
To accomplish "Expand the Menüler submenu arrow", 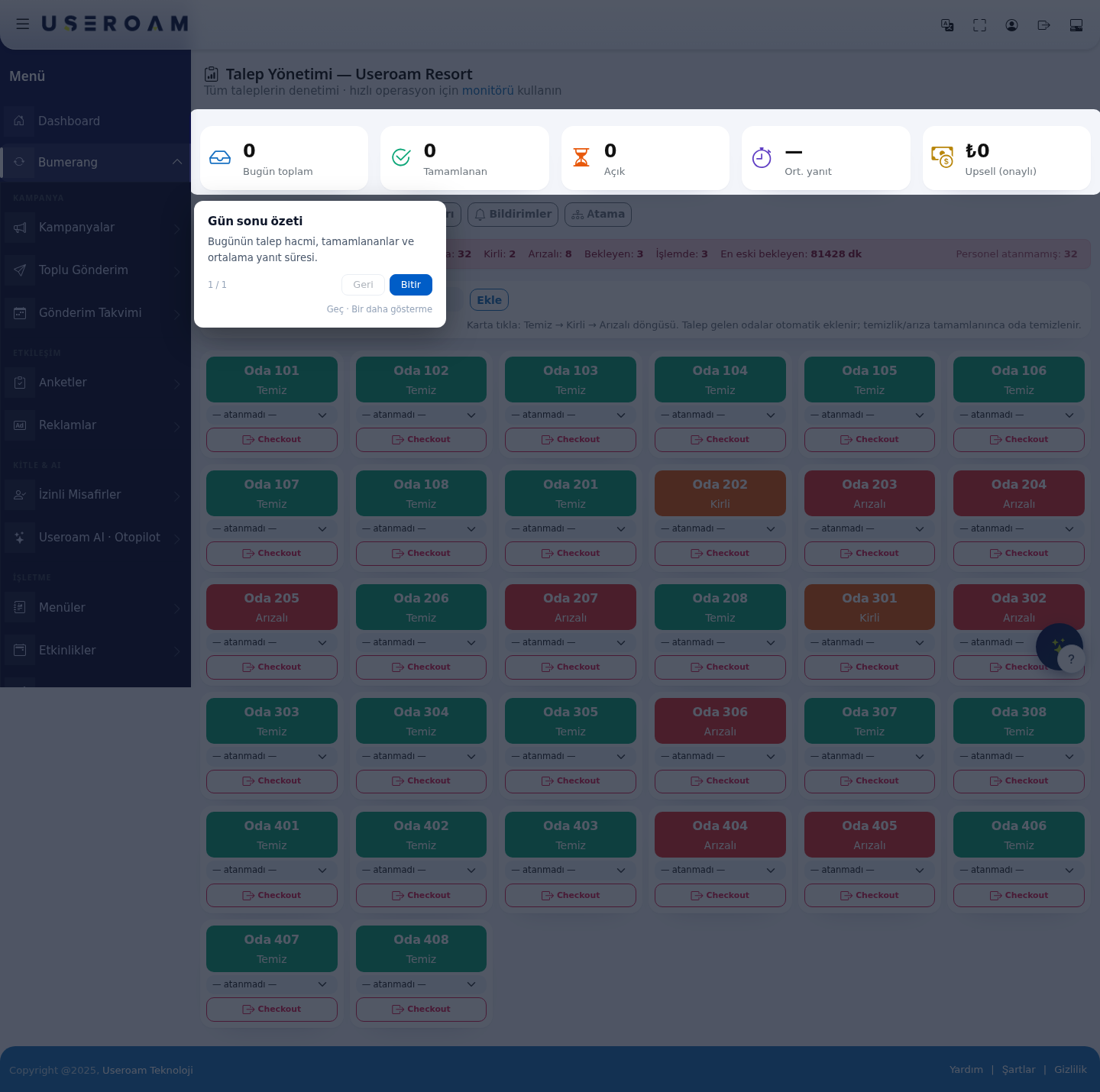I will point(176,608).
